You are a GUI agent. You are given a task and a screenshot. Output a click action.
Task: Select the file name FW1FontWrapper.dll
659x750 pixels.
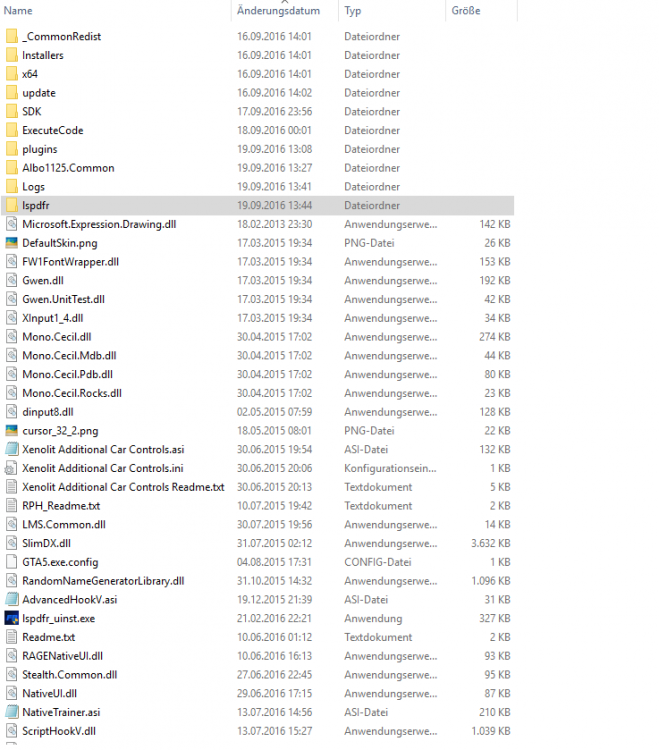point(70,262)
